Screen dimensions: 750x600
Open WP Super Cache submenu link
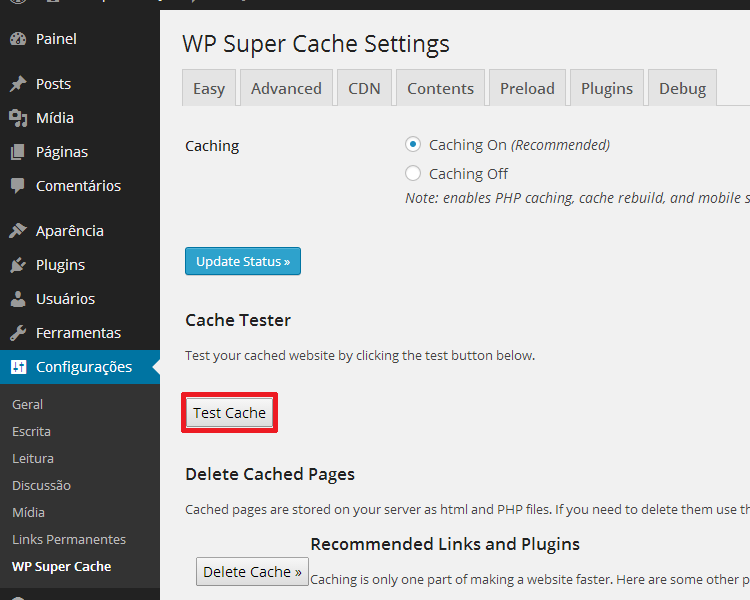tap(62, 567)
